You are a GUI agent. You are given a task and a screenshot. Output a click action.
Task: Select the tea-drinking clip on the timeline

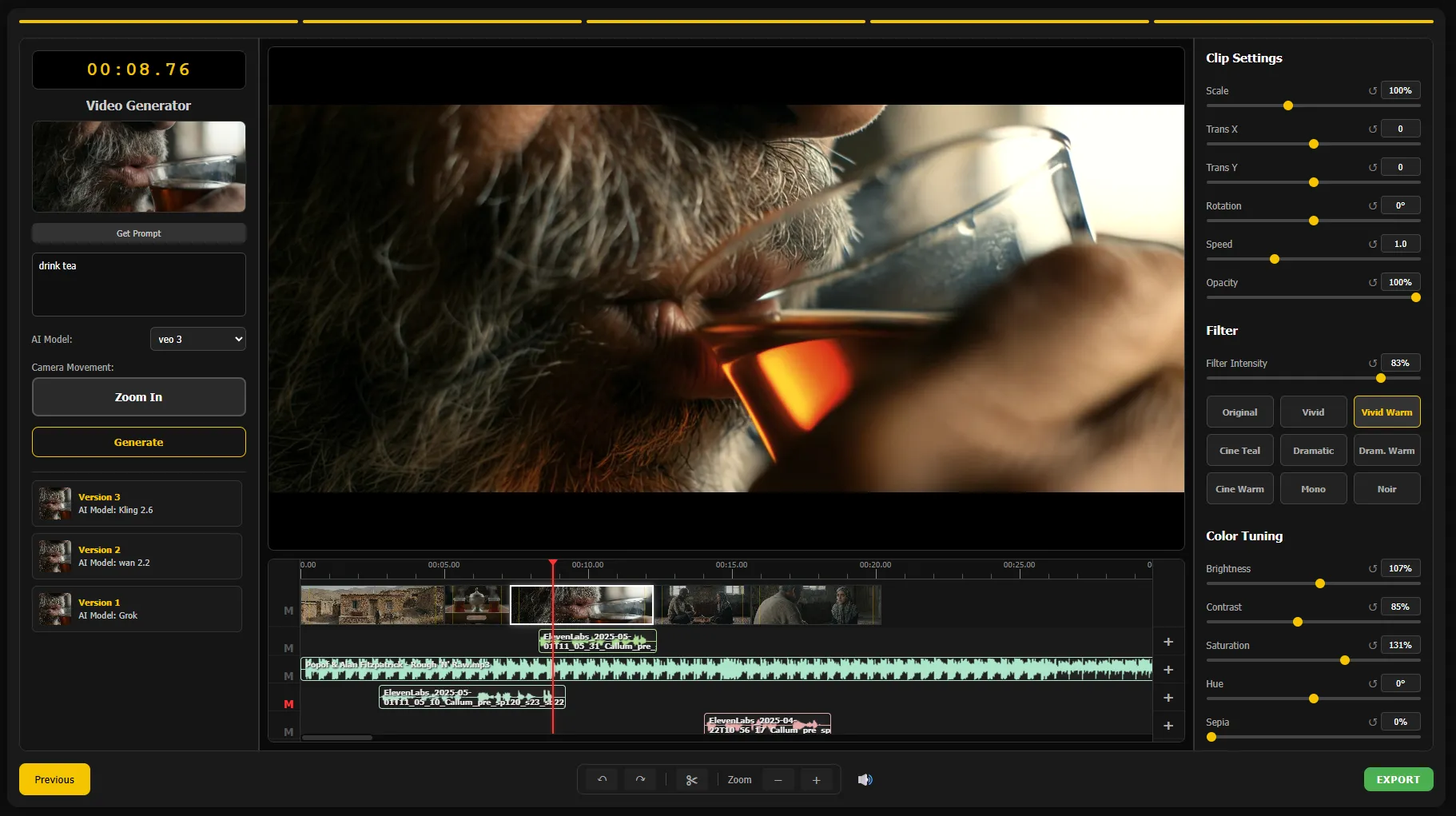(582, 605)
